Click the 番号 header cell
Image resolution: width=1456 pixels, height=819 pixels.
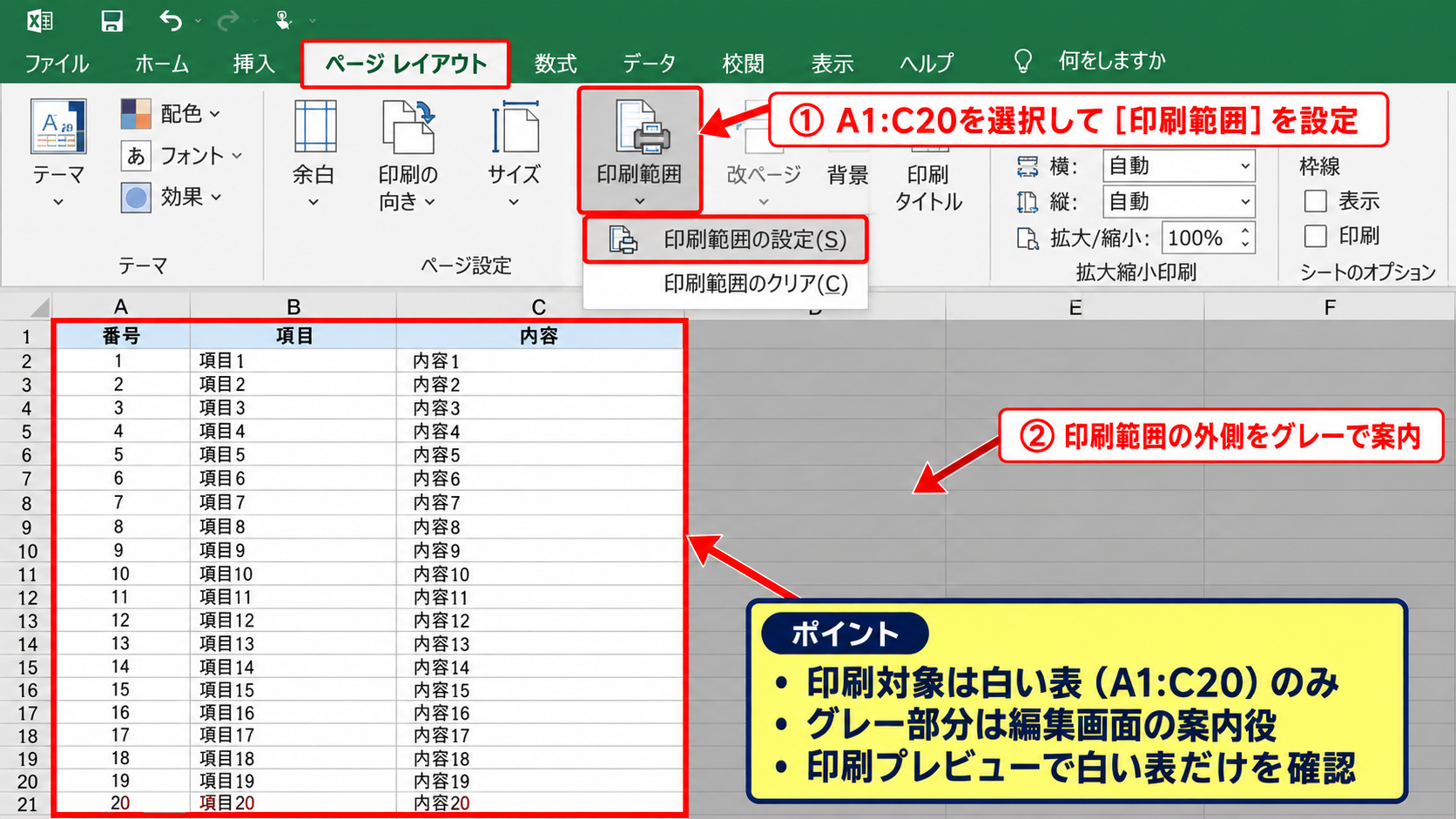122,336
